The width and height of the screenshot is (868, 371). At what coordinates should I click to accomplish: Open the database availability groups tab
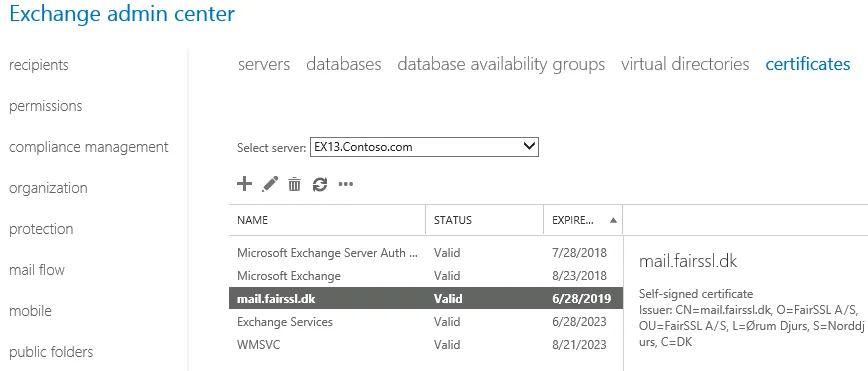[x=501, y=64]
